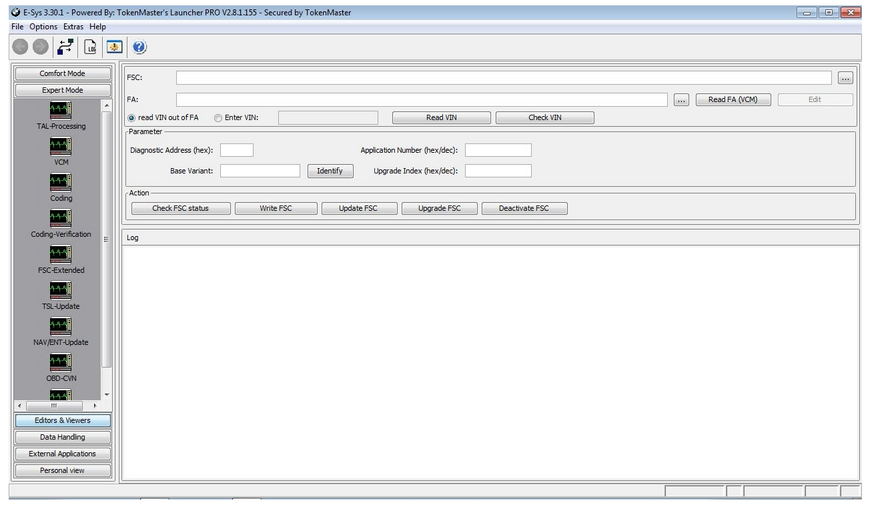Expand the Expert Mode panel
Viewport: 870px width, 505px height.
[63, 90]
